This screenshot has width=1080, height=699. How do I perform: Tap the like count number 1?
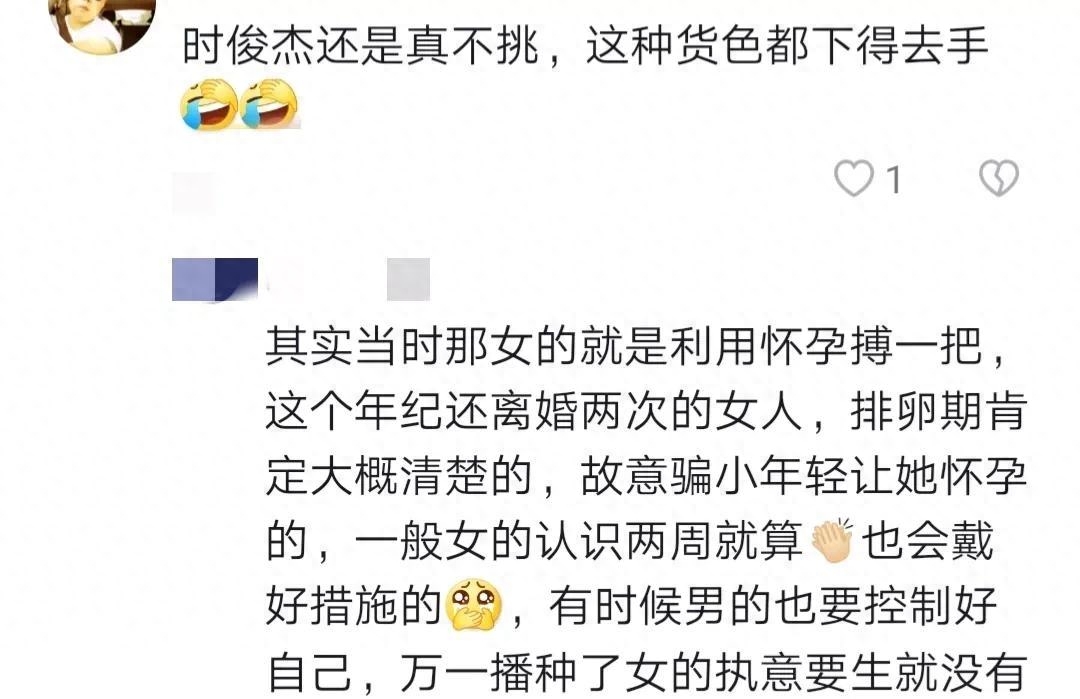pos(894,181)
